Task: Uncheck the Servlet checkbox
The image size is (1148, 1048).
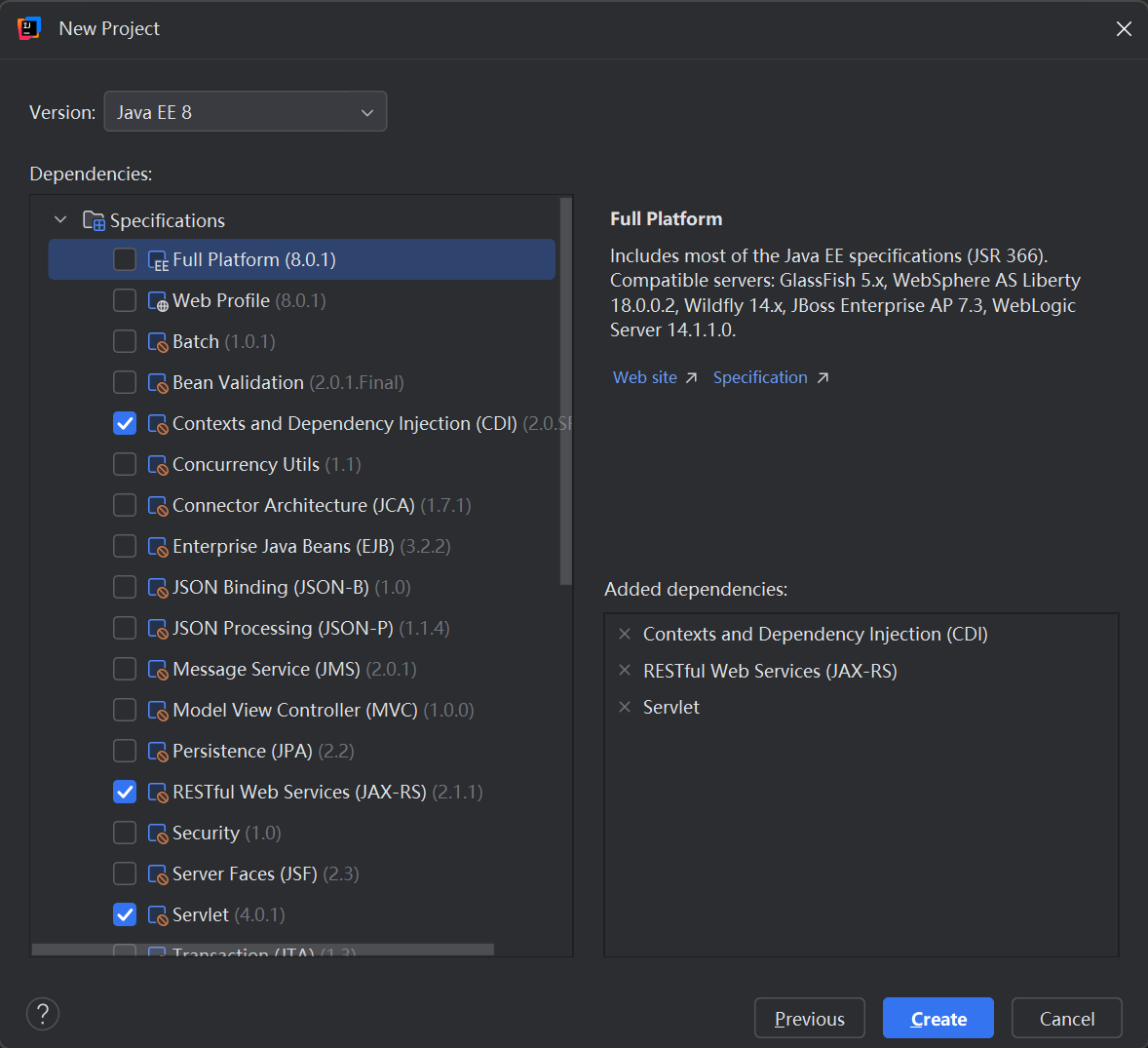Action: (x=125, y=914)
